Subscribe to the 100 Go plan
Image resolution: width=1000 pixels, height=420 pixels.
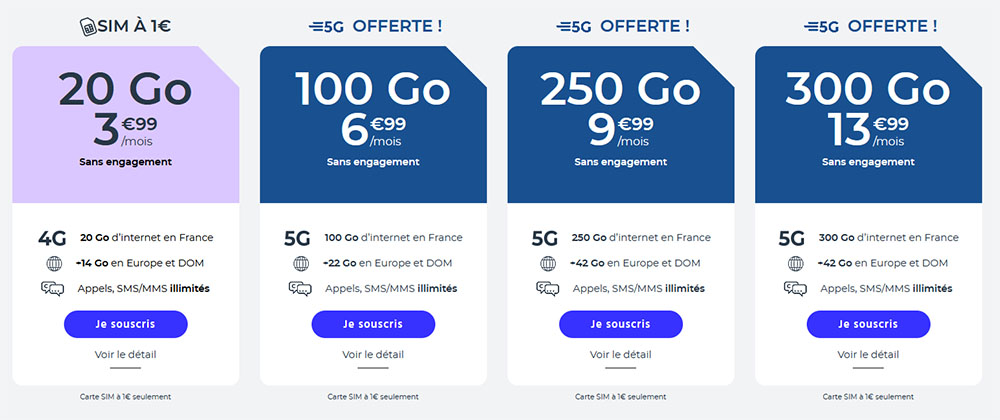pyautogui.click(x=373, y=324)
